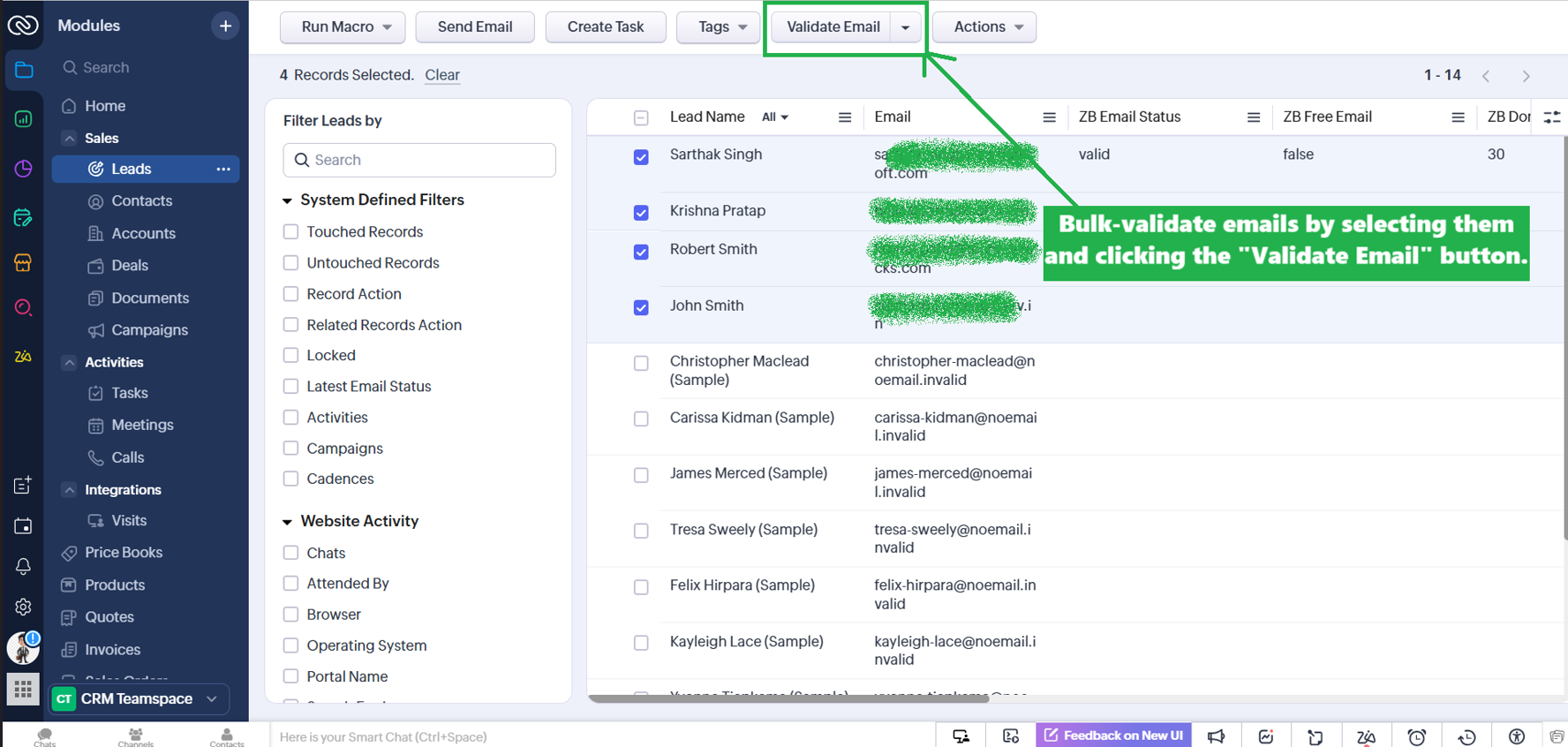Uncheck the Sarthak Singh lead checkbox
This screenshot has width=1568, height=747.
click(x=641, y=157)
